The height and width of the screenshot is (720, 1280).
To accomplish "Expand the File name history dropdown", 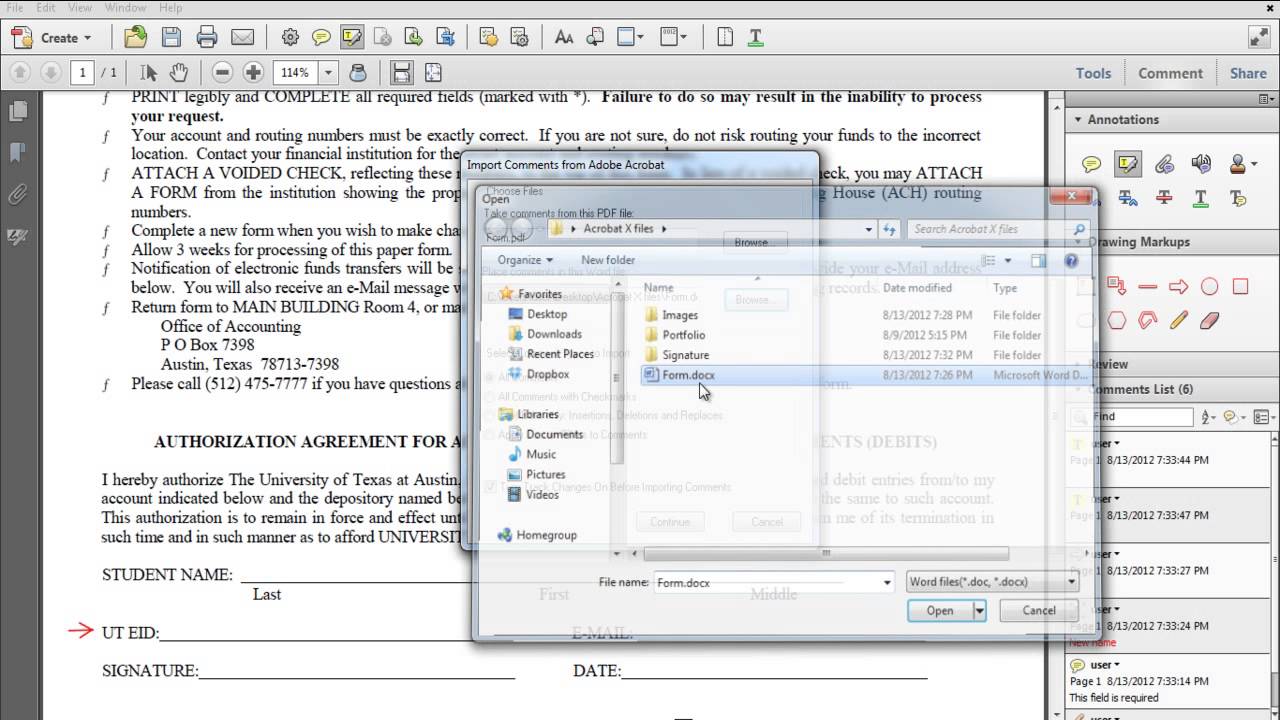I will 887,582.
